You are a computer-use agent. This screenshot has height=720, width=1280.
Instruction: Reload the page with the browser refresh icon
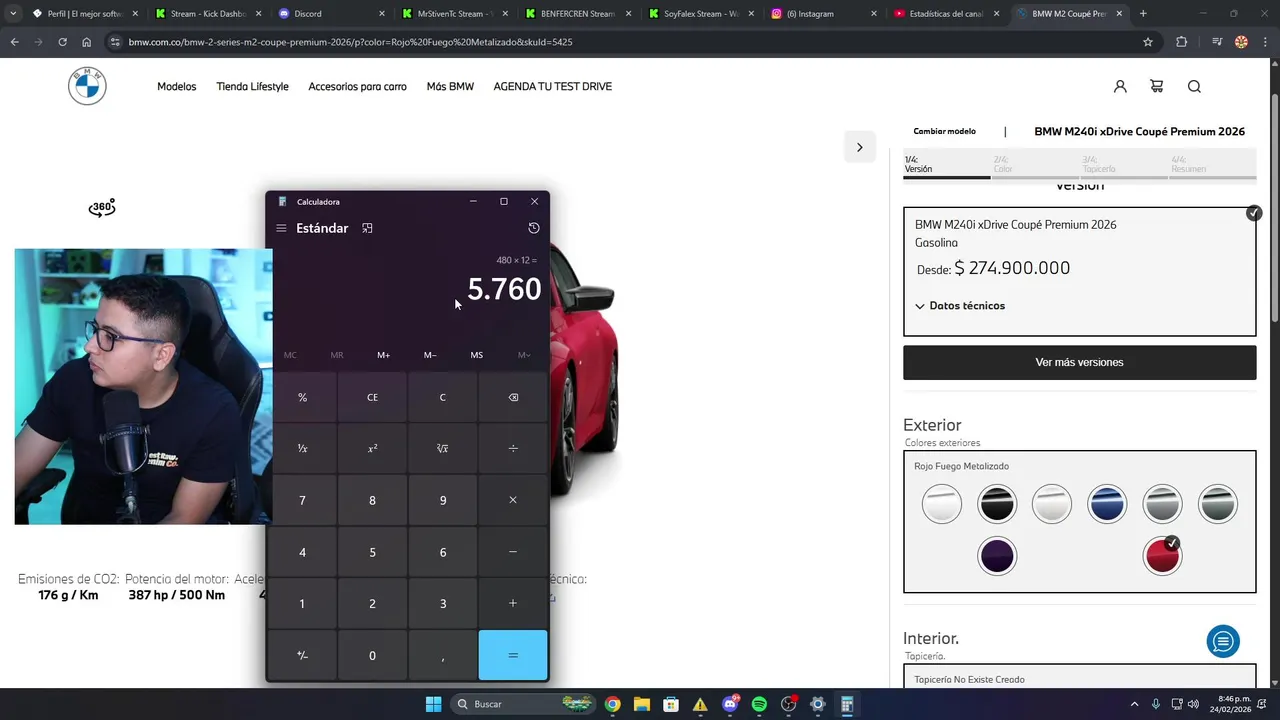[x=62, y=42]
